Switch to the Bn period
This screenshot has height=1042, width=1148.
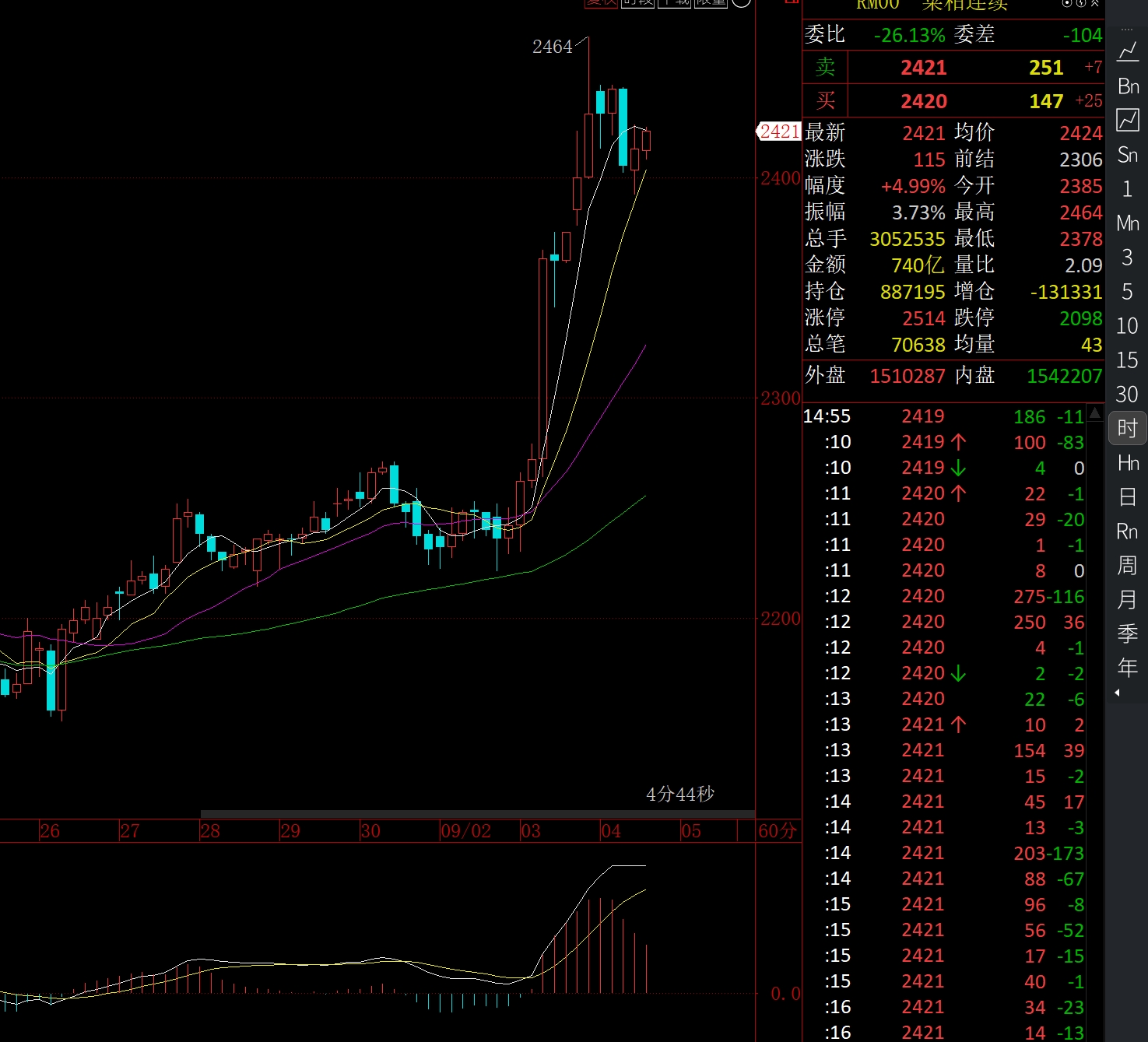[1128, 86]
